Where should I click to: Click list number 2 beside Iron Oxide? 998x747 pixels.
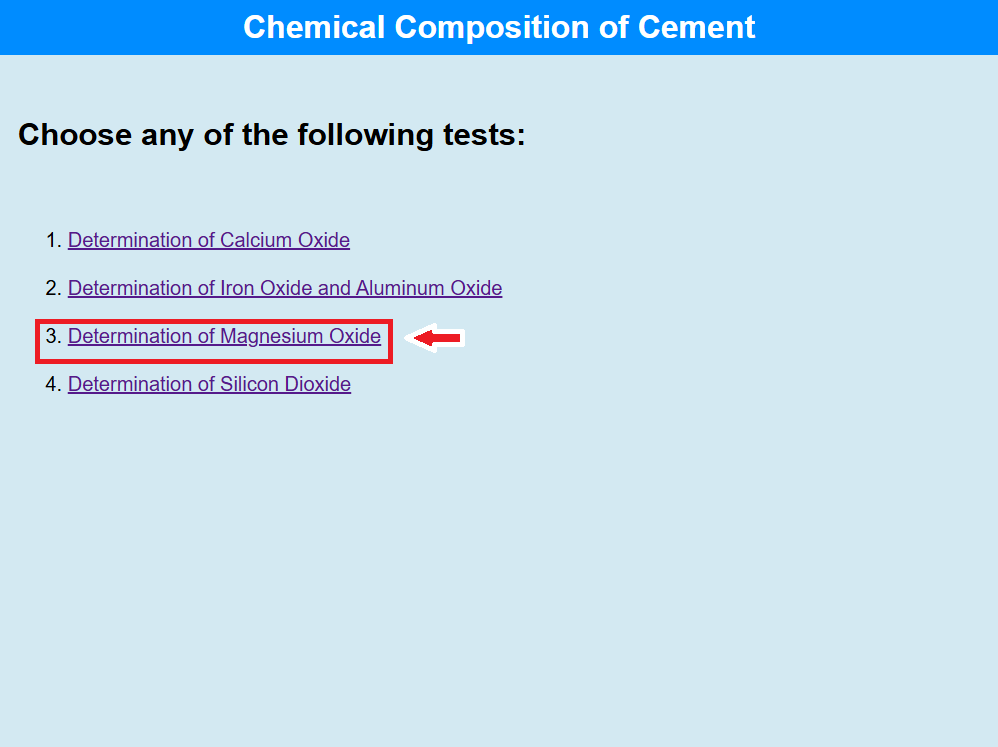(x=53, y=288)
